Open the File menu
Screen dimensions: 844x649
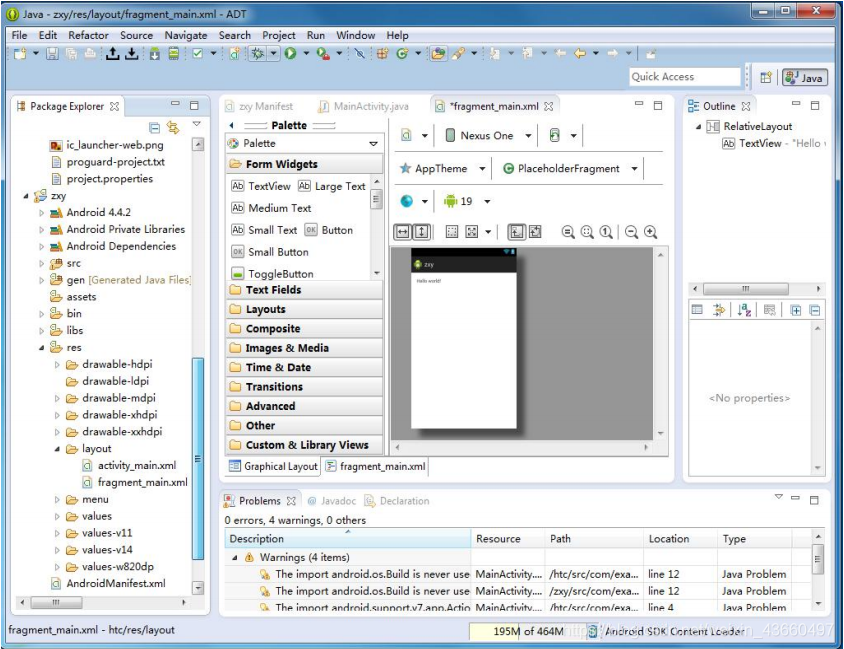tap(19, 35)
